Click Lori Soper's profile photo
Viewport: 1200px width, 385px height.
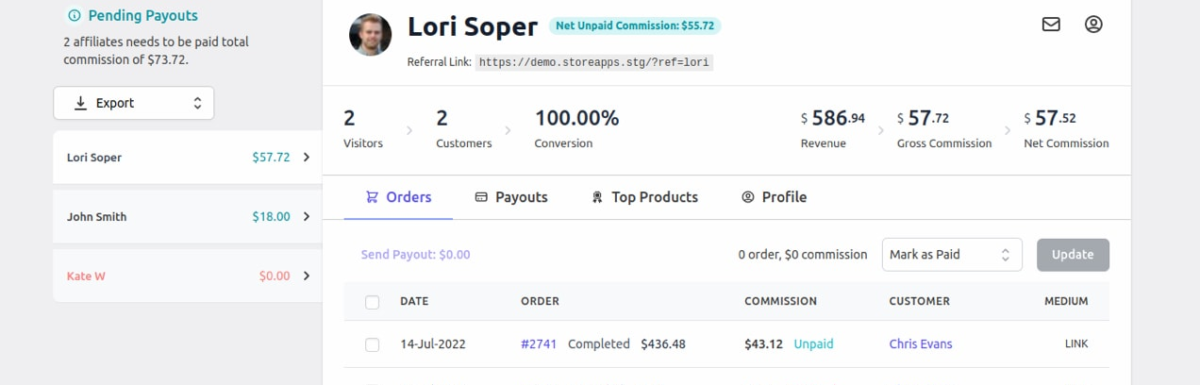click(x=370, y=35)
